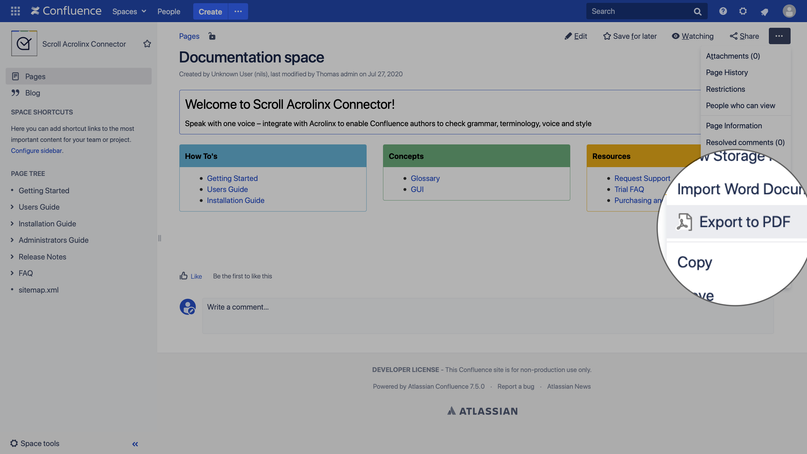The height and width of the screenshot is (454, 807).
Task: Click the Write a comment field
Action: point(480,307)
